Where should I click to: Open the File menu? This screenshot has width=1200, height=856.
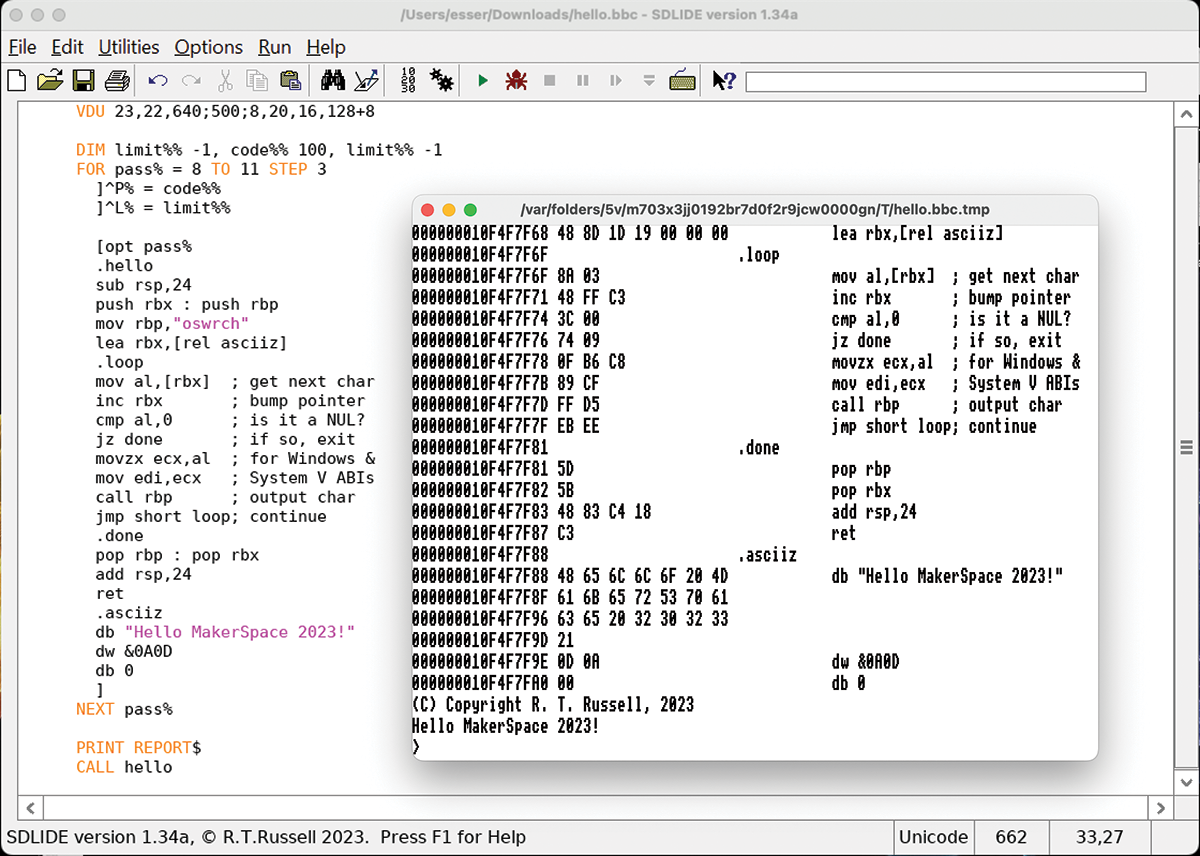point(22,47)
